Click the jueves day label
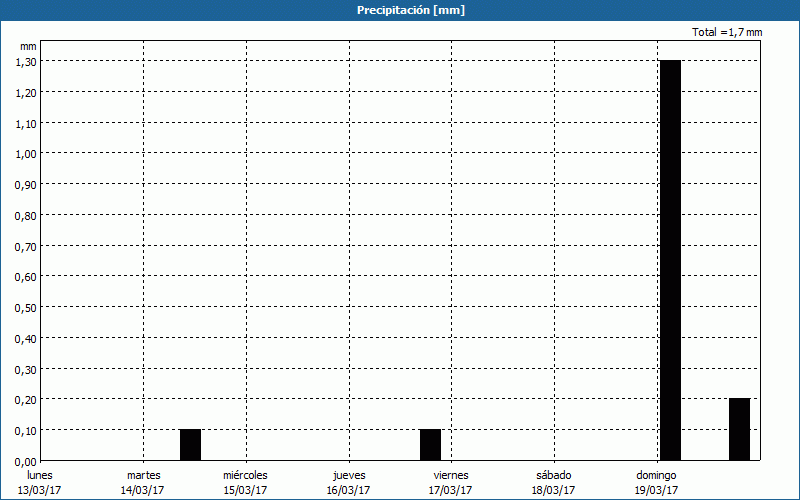Viewport: 800px width, 500px height. click(349, 475)
